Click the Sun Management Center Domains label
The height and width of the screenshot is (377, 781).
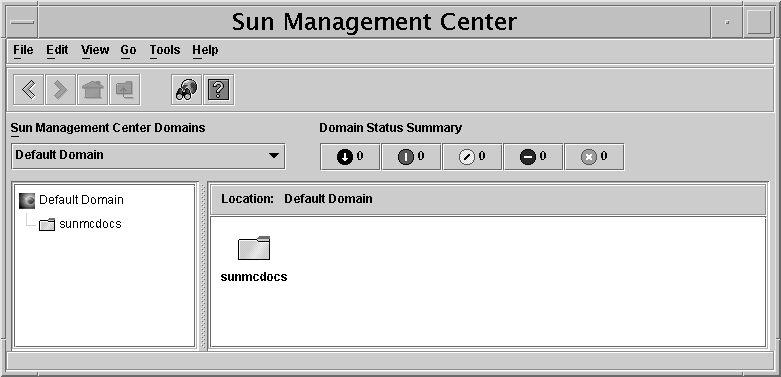click(x=108, y=128)
